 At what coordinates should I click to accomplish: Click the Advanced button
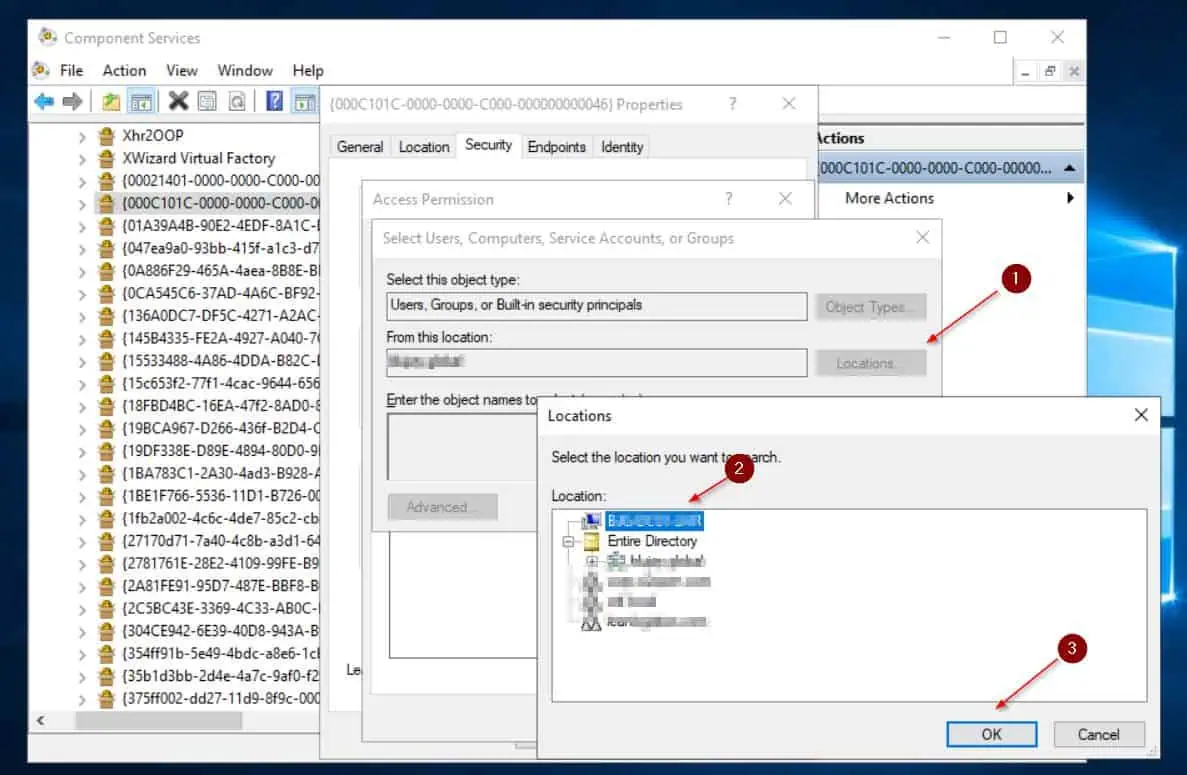pos(442,506)
